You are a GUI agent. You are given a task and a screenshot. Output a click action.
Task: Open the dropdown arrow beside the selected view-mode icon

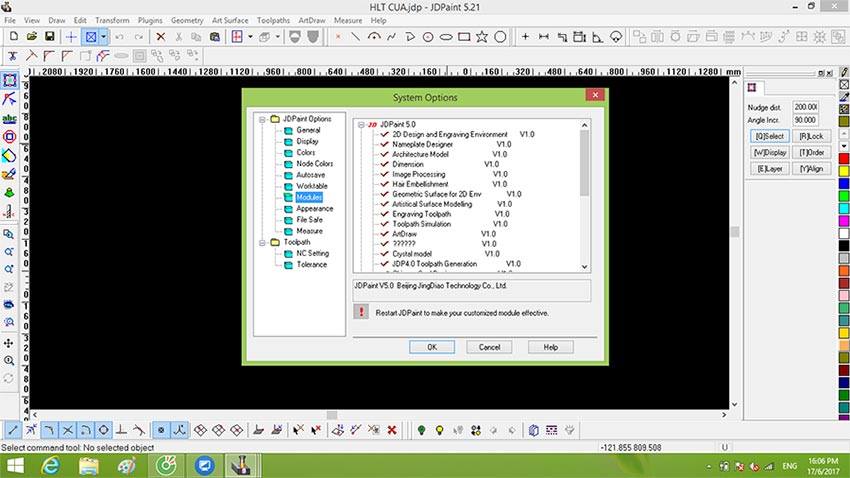point(104,37)
